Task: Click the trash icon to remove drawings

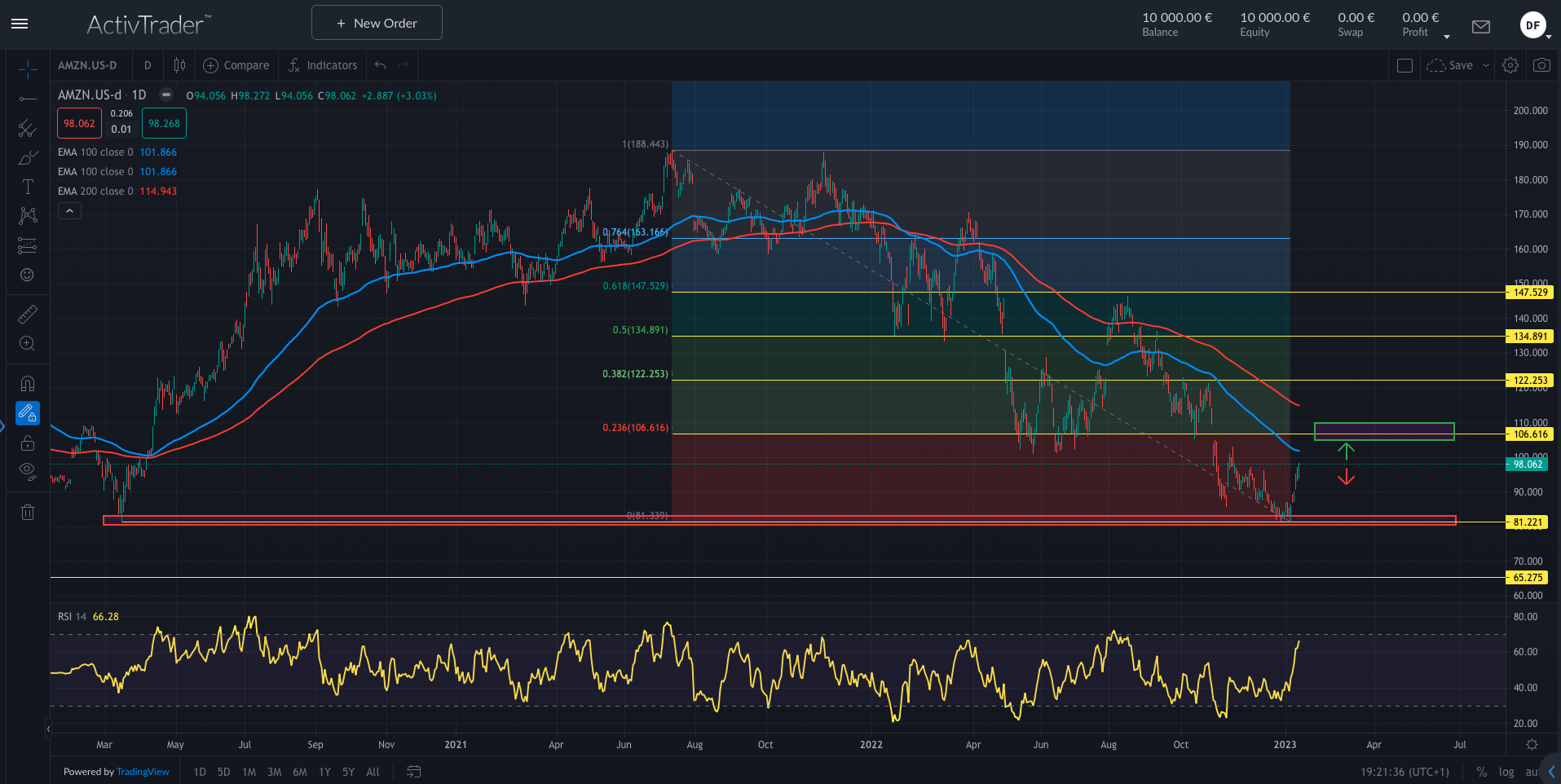Action: click(28, 513)
